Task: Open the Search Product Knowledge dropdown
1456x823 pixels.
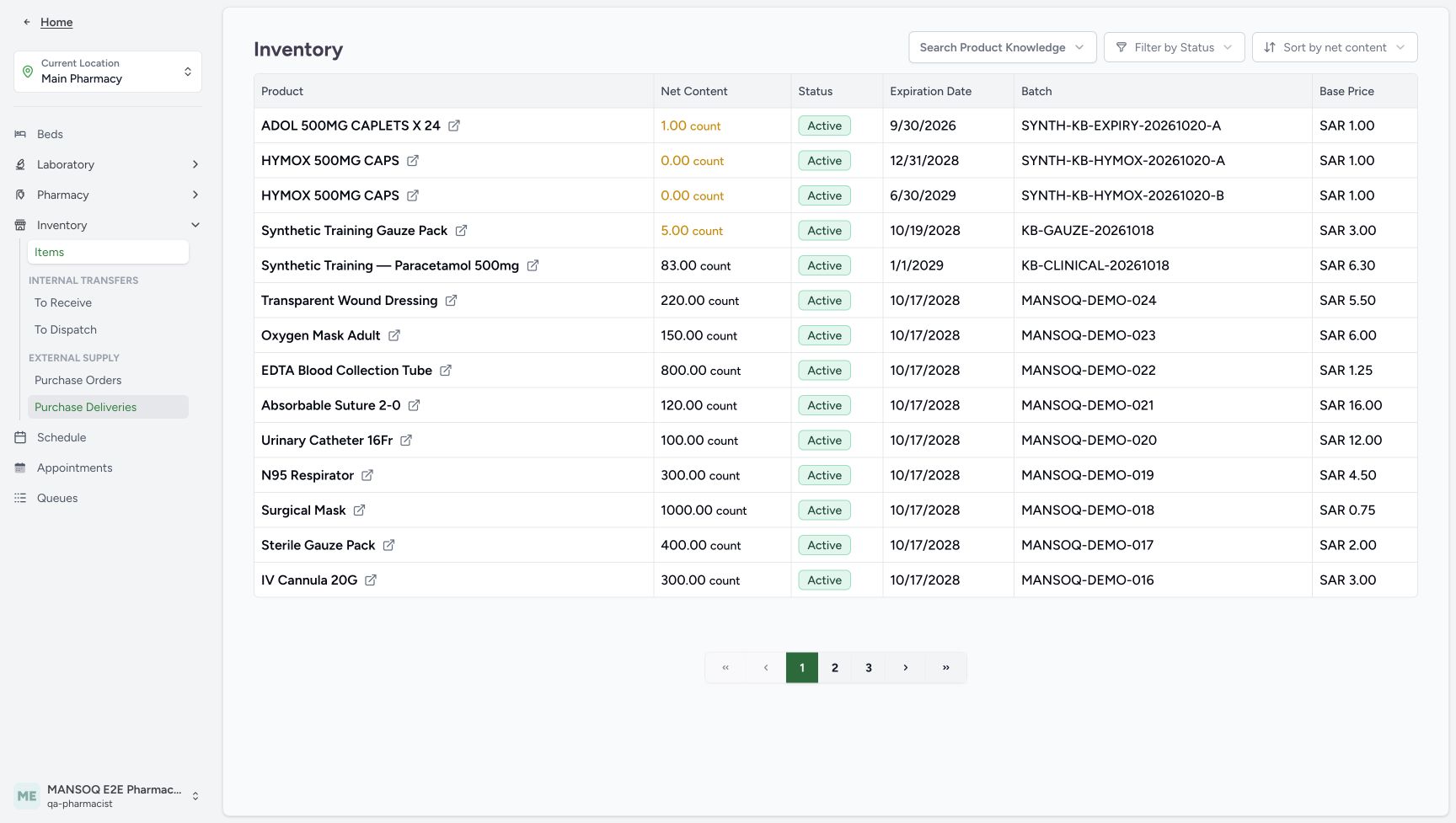Action: tap(1002, 47)
